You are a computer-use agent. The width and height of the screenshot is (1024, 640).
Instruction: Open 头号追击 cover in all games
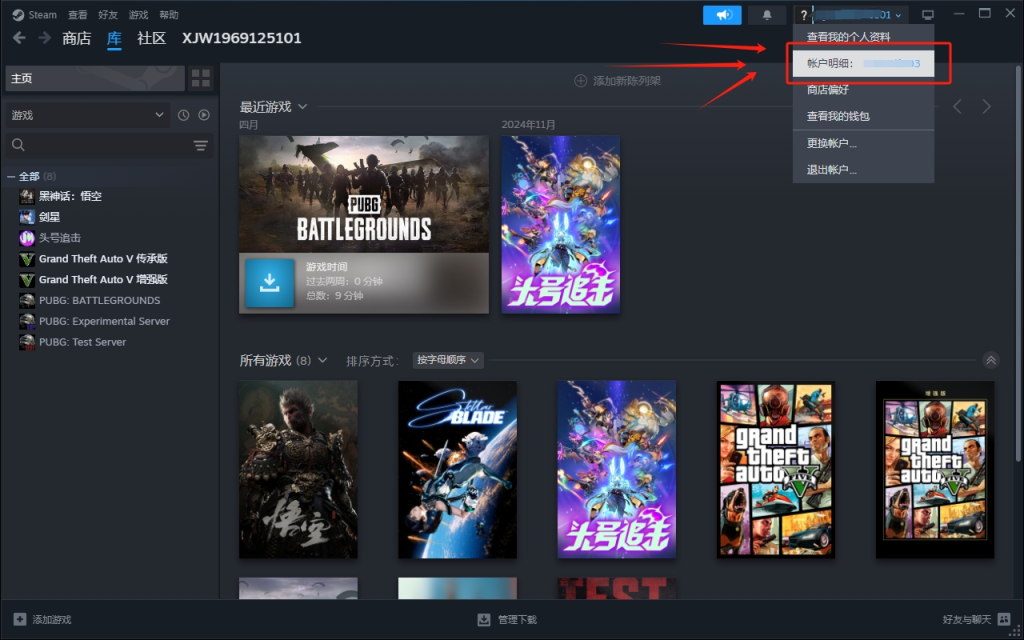click(x=616, y=470)
